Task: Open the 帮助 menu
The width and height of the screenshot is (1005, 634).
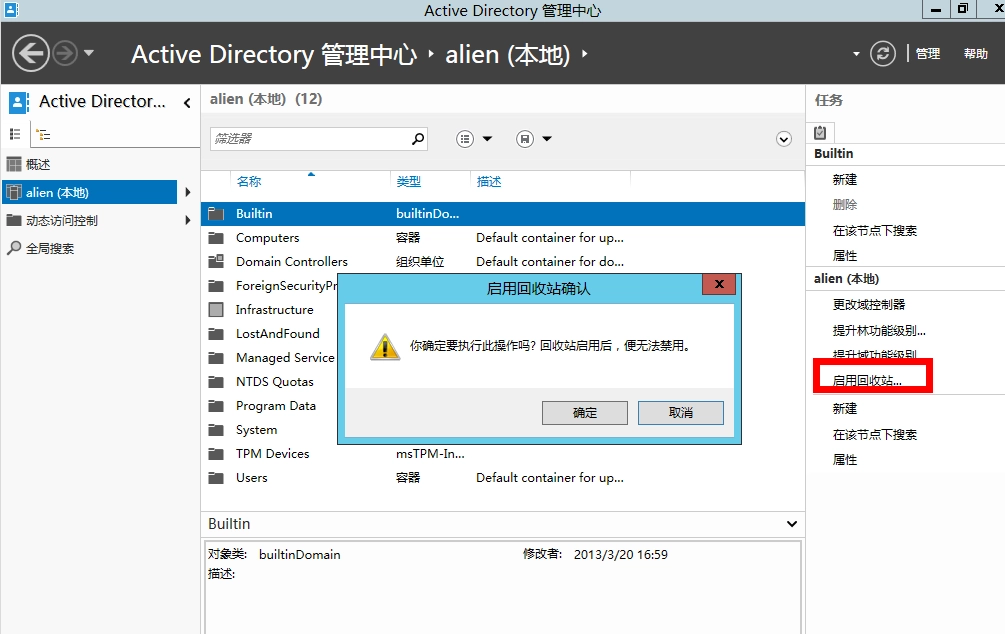Action: 976,54
